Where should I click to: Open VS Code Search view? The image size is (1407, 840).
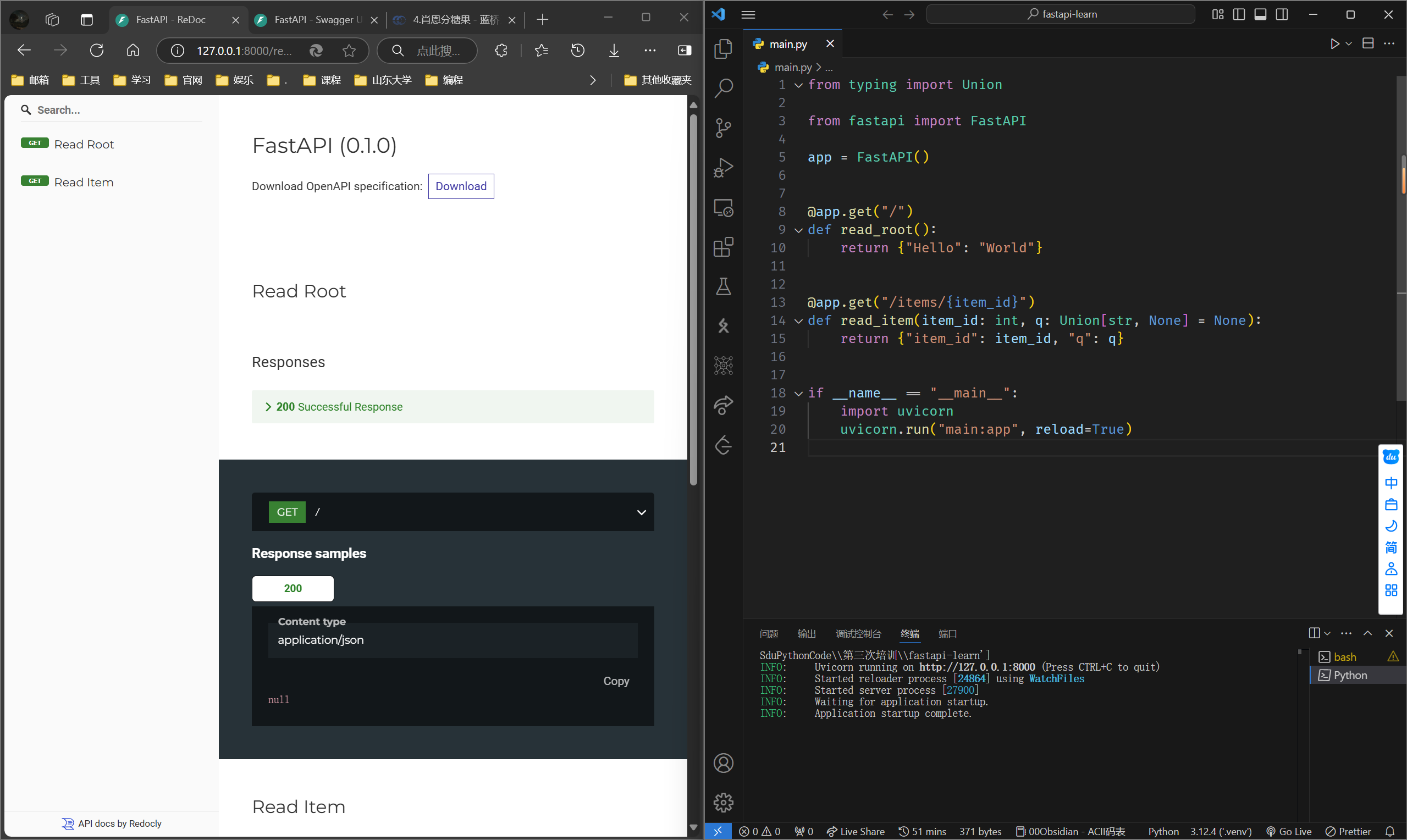coord(724,88)
